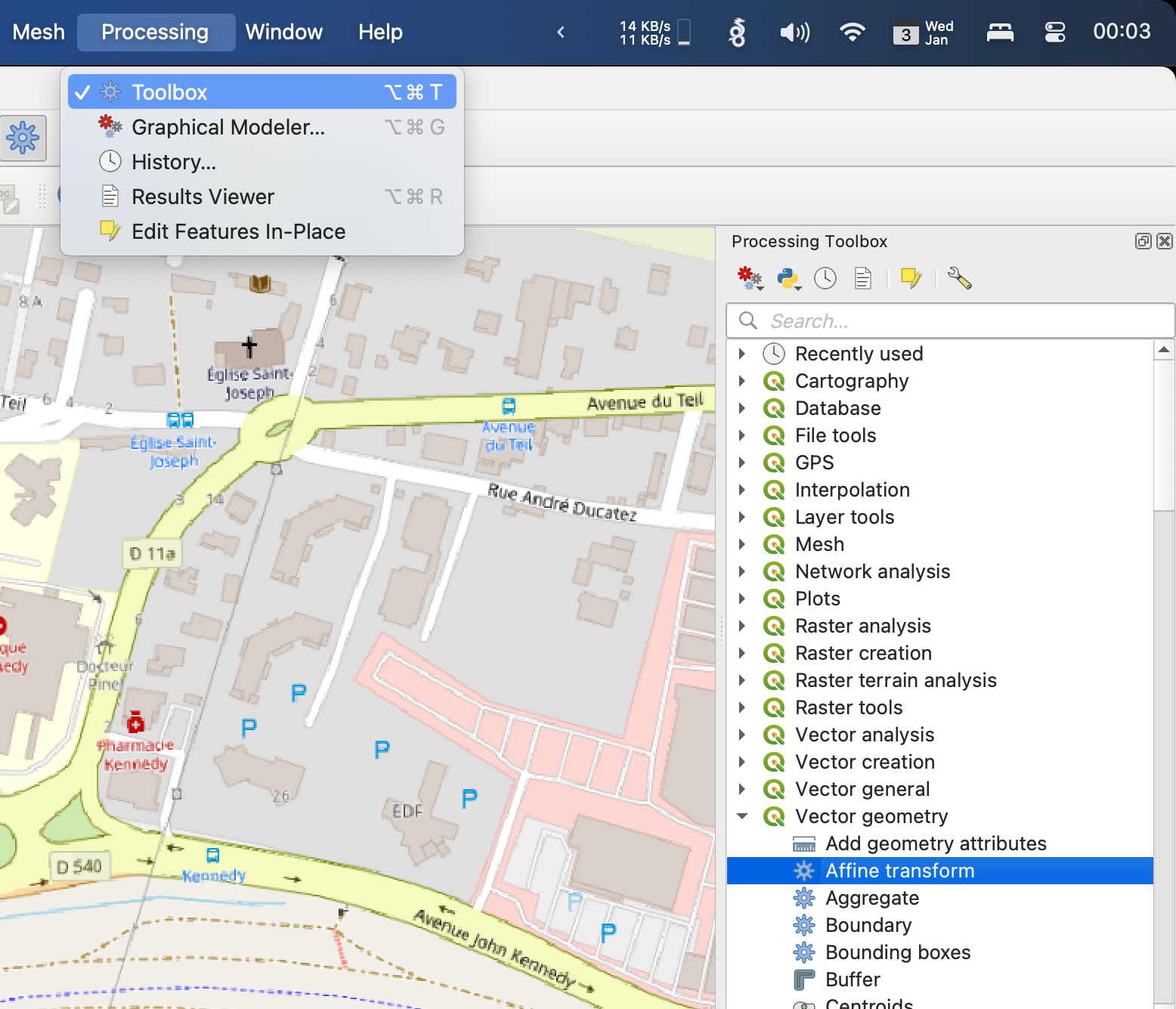Open the History clock icon in toolbox
1176x1009 pixels.
coord(825,278)
